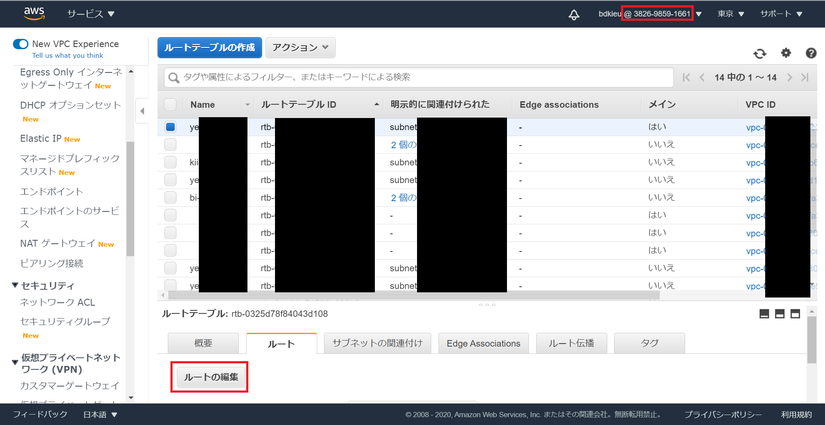Screen dimensions: 825x425
Task: Select the ルート tab
Action: 281,343
